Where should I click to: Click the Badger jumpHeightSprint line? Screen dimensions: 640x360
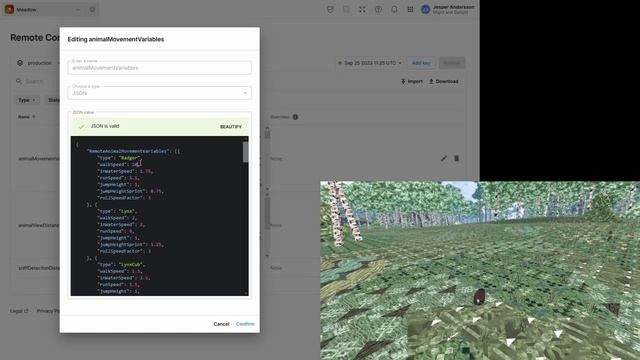pos(131,191)
